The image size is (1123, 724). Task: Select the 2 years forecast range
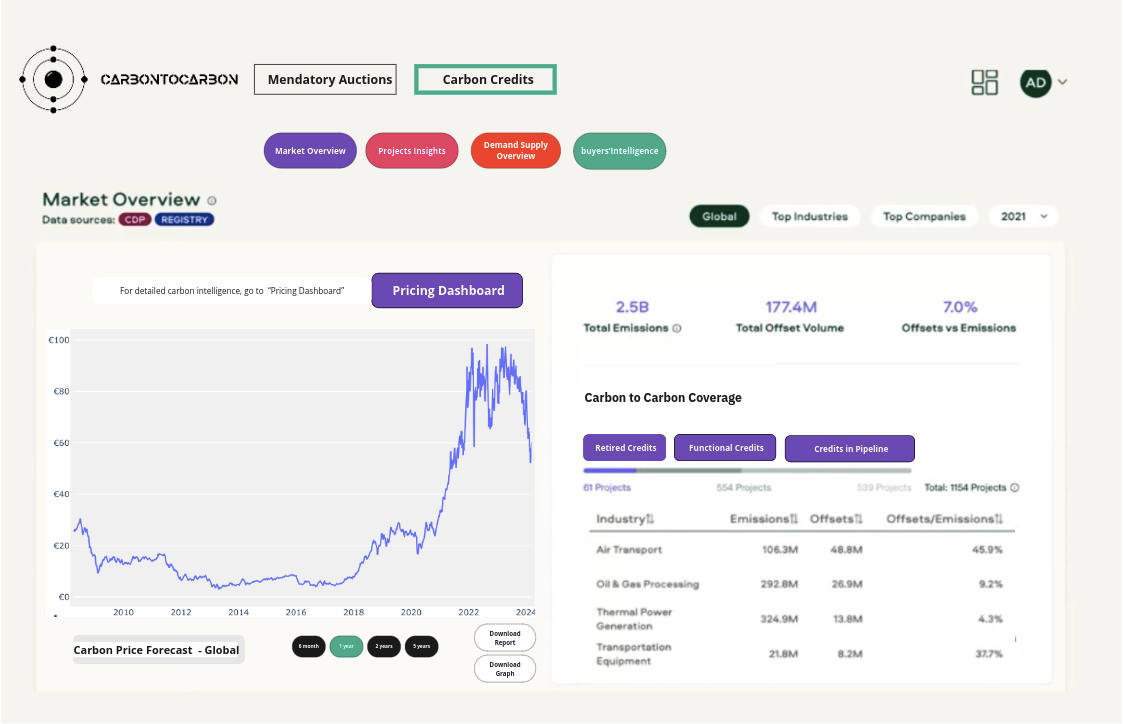click(384, 646)
